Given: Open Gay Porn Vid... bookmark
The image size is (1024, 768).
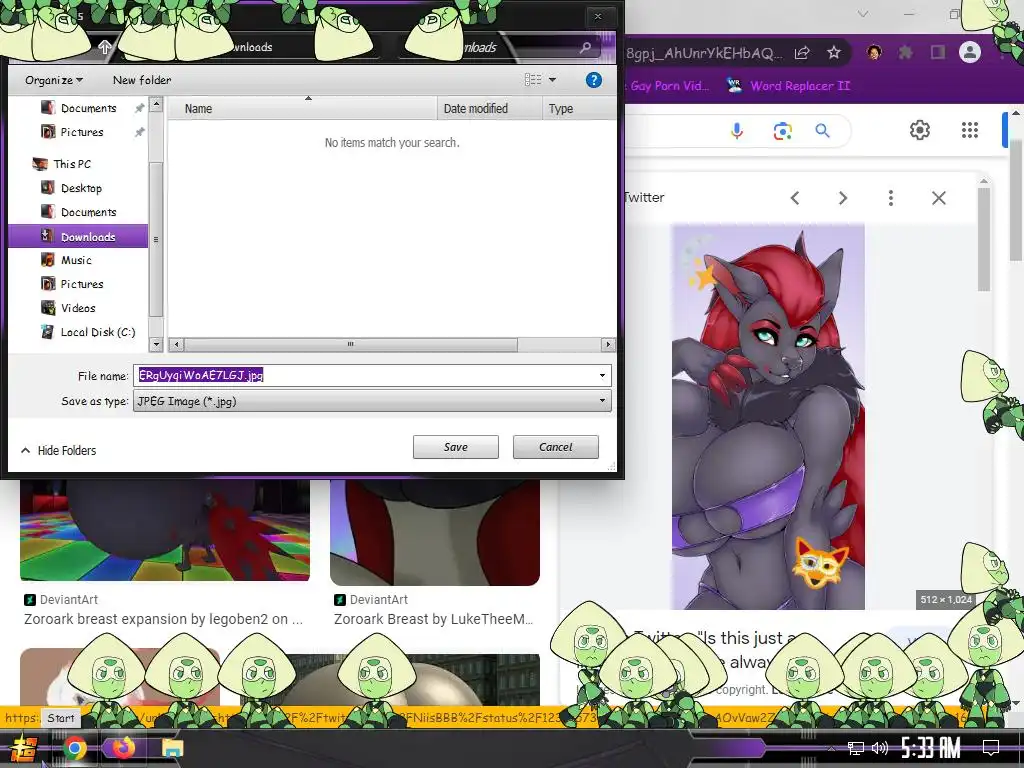Looking at the screenshot, I should pos(669,86).
